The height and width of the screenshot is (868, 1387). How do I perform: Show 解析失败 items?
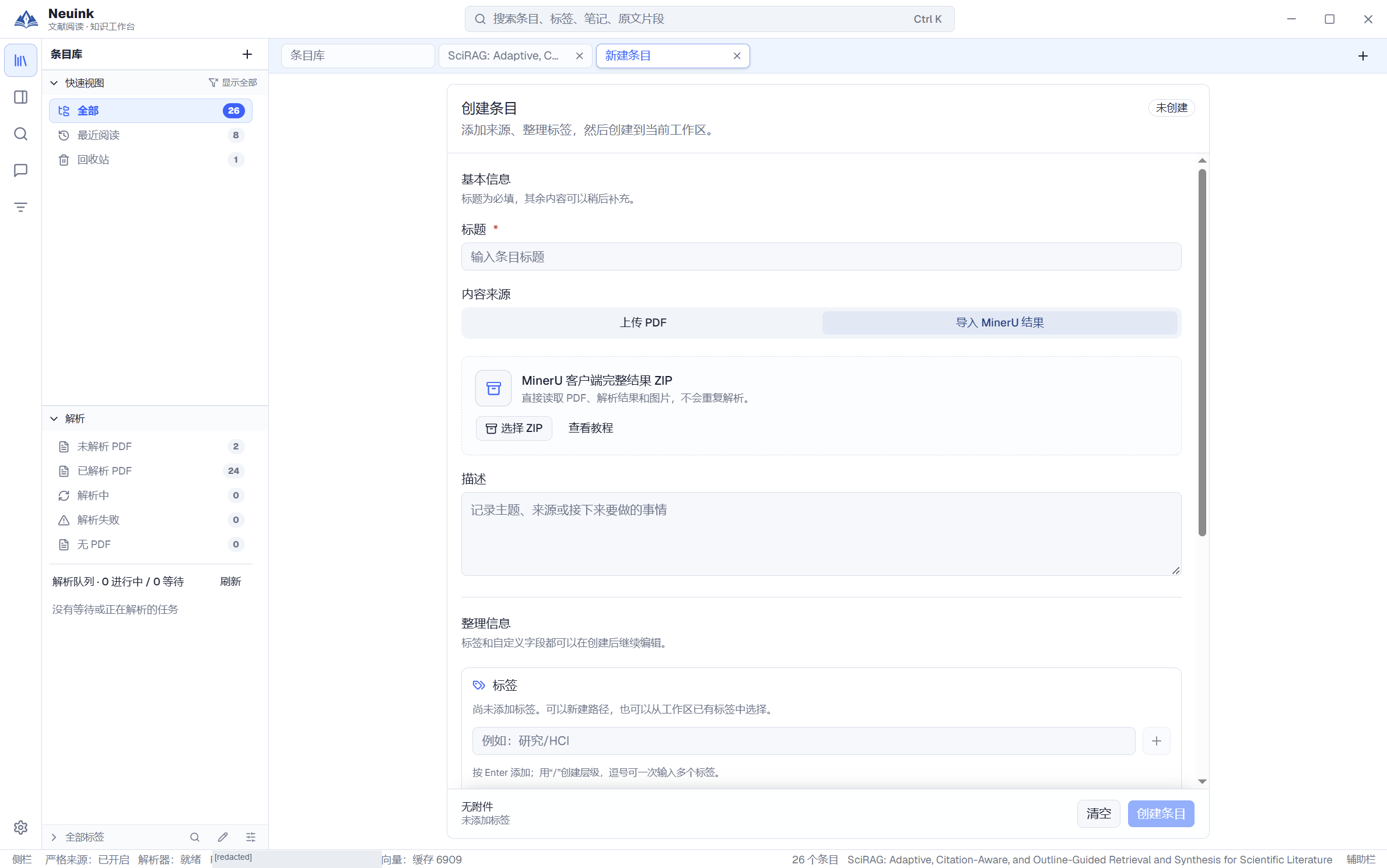[x=150, y=520]
